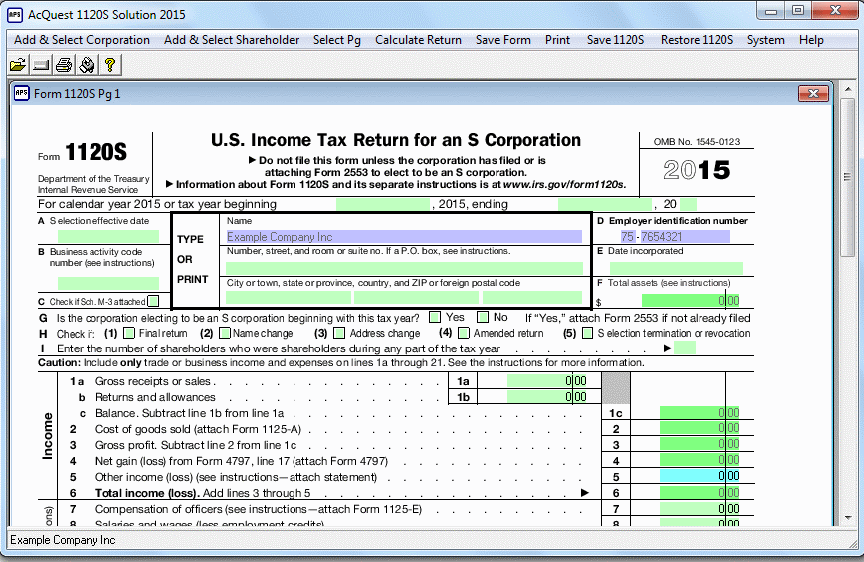Open the Add & Select Shareholder menu
The width and height of the screenshot is (864, 562).
[x=231, y=40]
